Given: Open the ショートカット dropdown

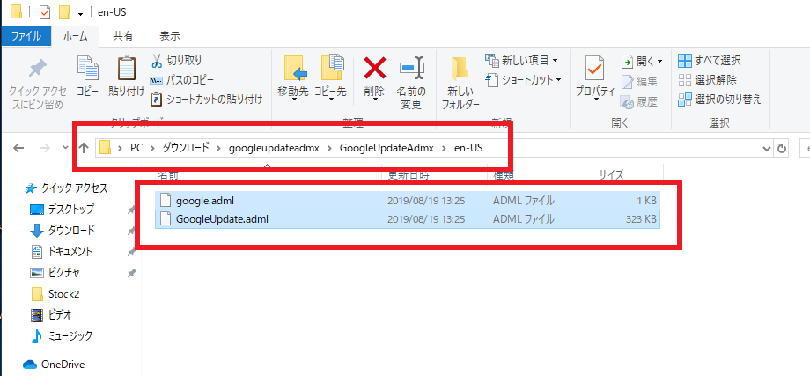Looking at the screenshot, I should coord(523,80).
